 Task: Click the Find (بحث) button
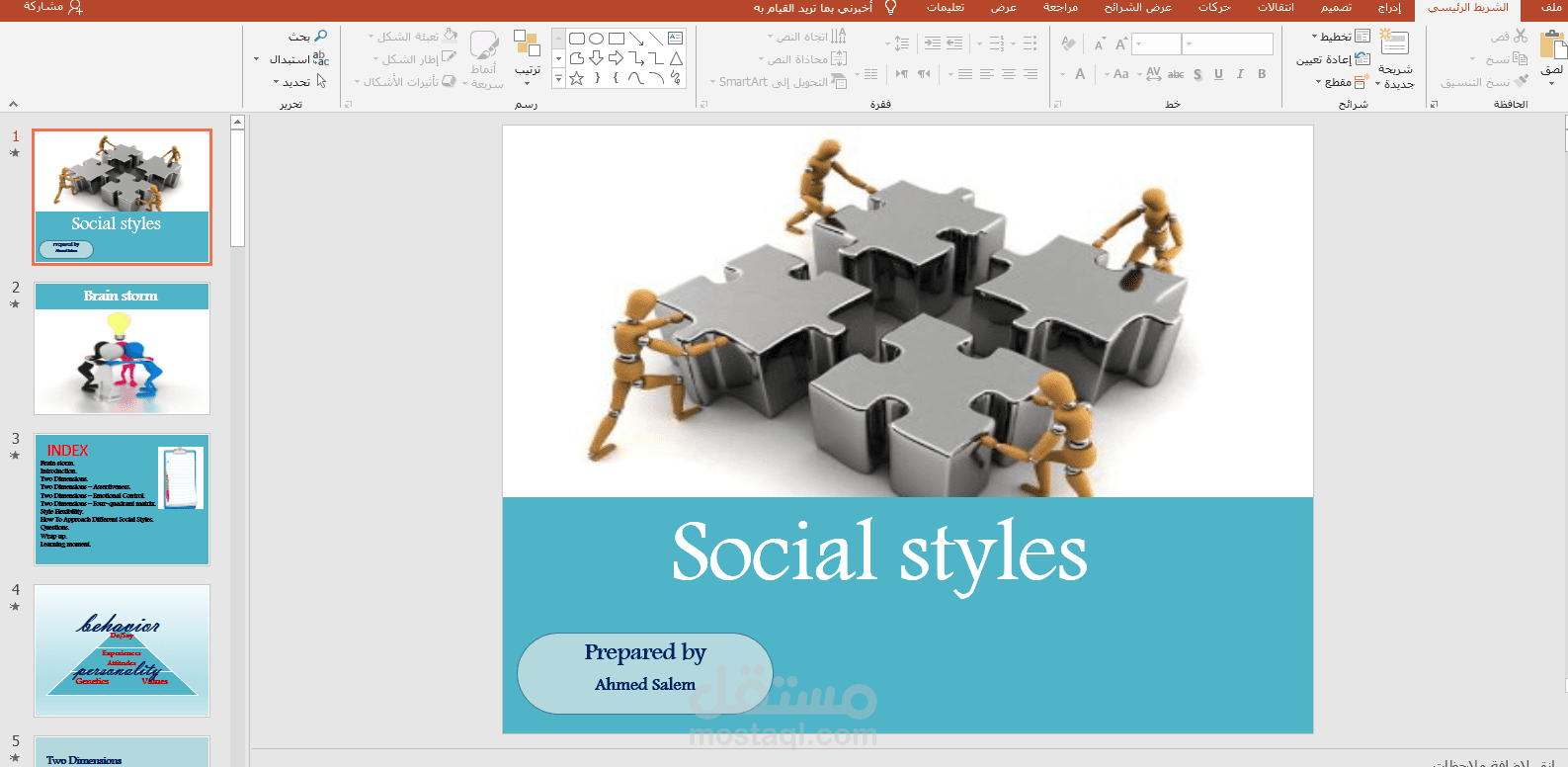pyautogui.click(x=308, y=37)
